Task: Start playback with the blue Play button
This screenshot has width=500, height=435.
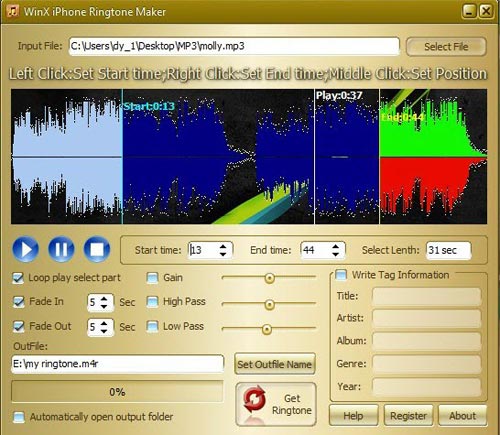Action: tap(26, 249)
